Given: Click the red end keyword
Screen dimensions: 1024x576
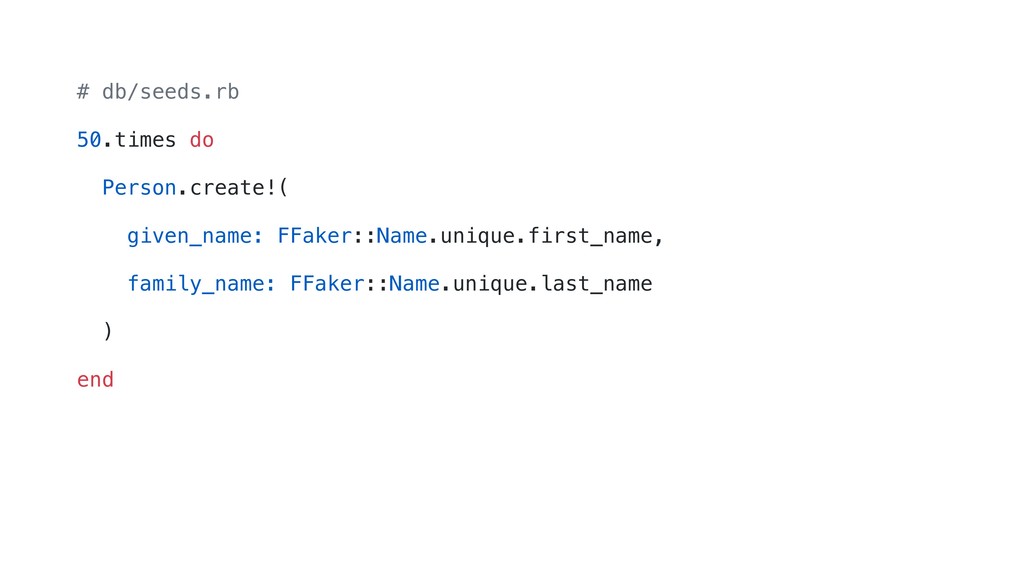Looking at the screenshot, I should point(95,380).
